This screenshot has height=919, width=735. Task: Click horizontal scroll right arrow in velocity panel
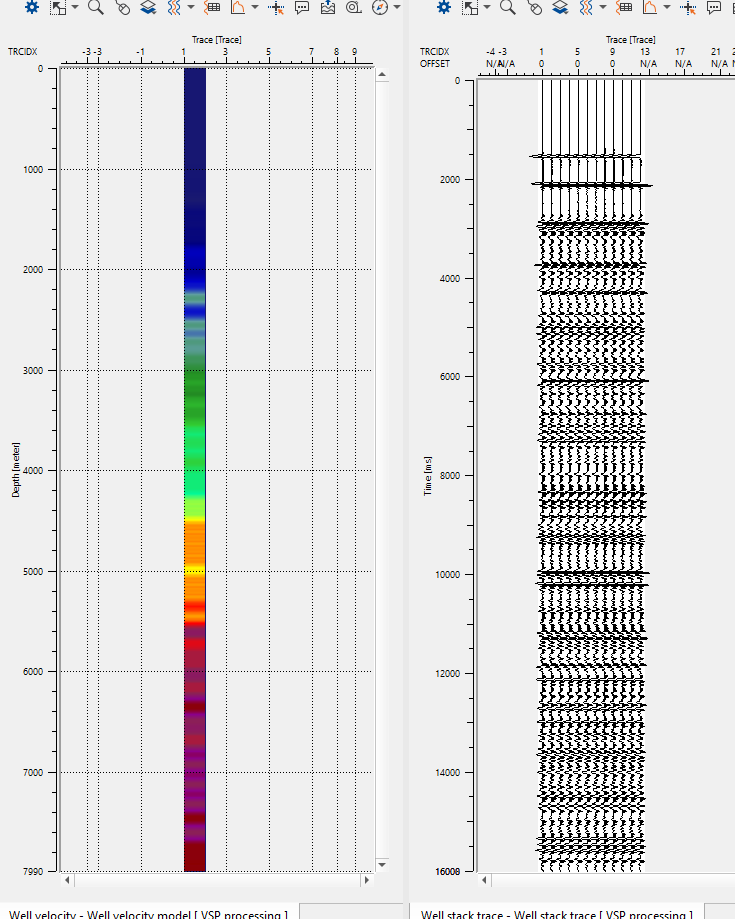click(367, 879)
